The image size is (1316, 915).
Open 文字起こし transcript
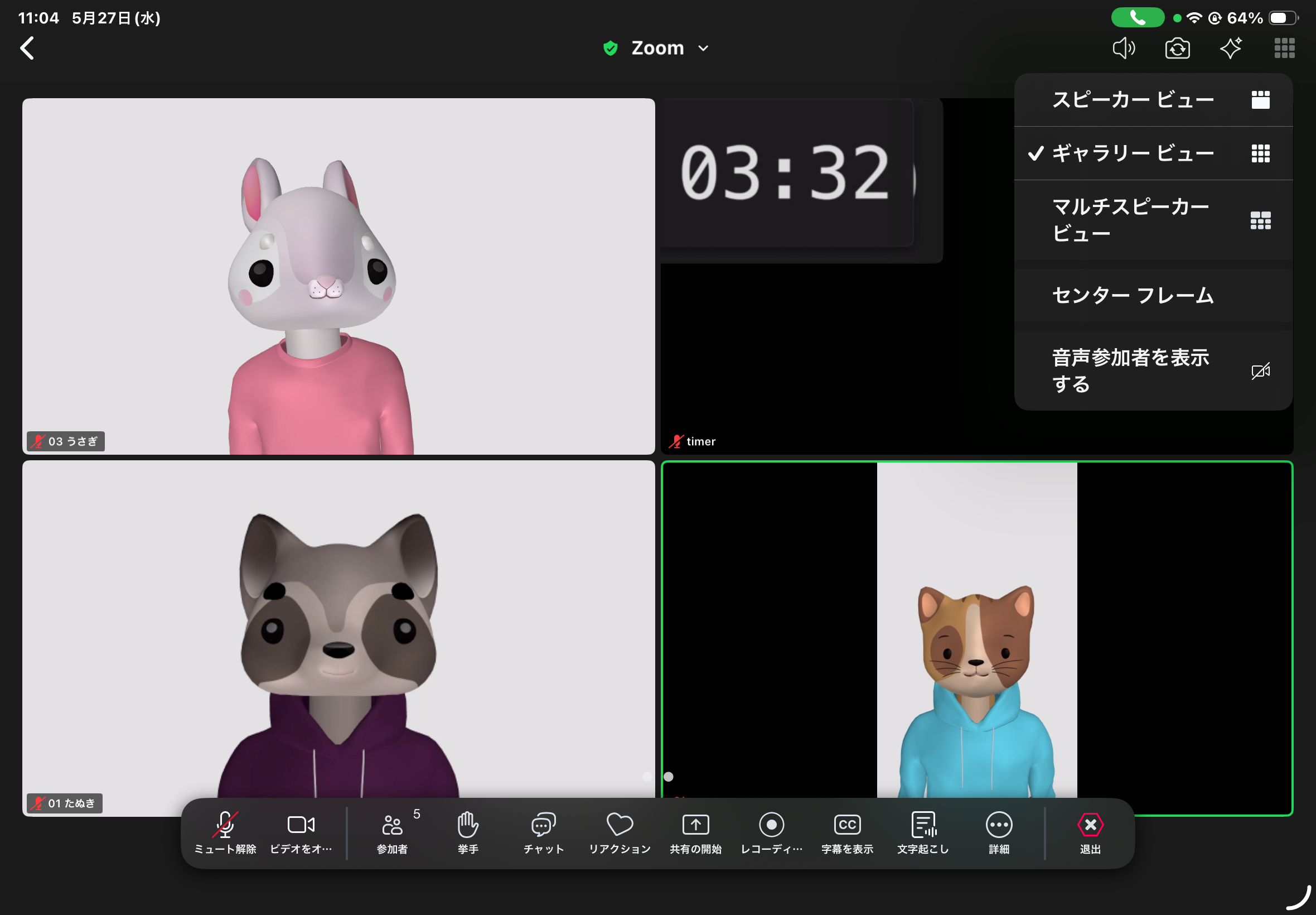click(x=923, y=833)
